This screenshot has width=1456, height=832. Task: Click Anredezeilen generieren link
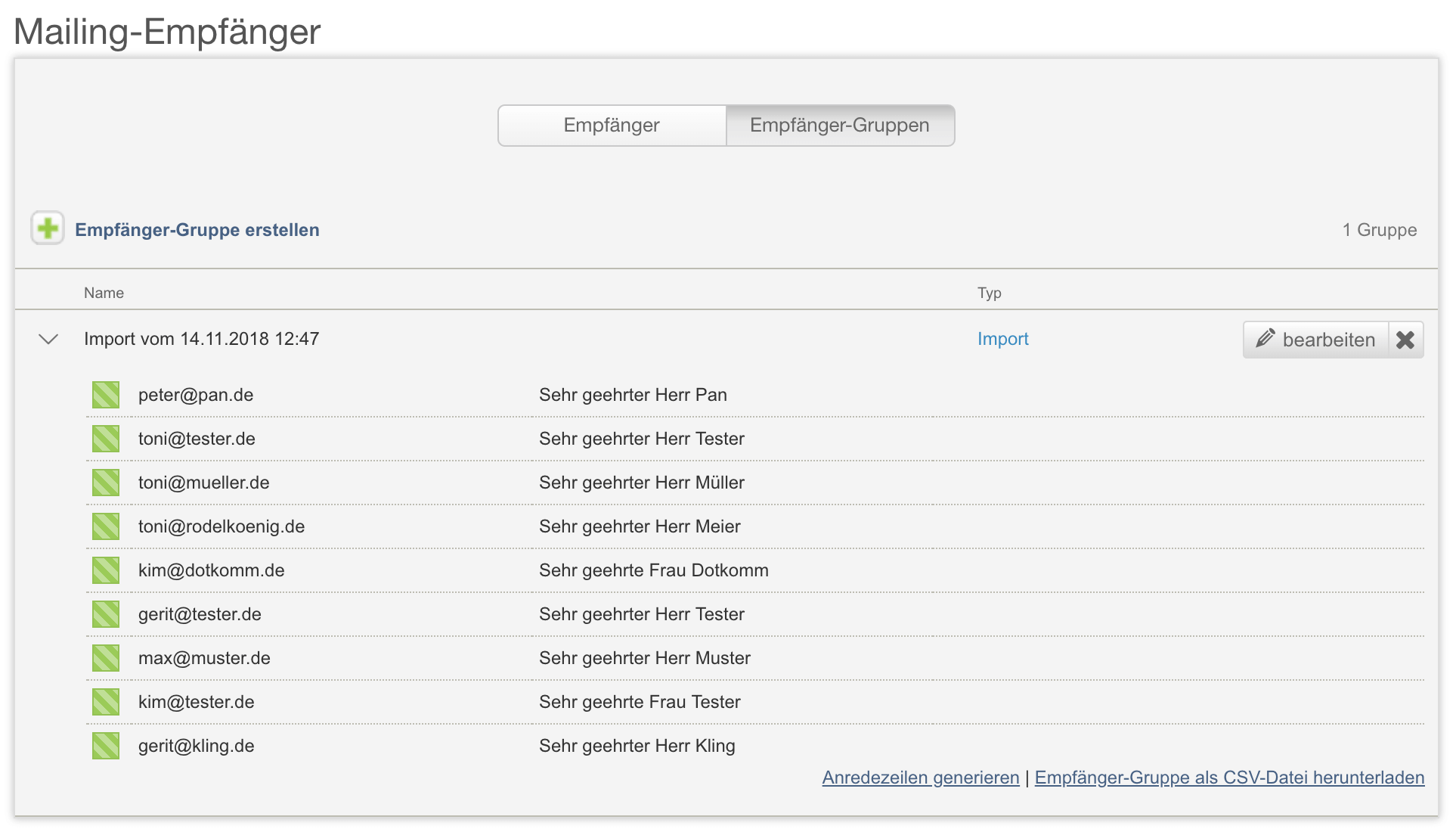pos(920,778)
